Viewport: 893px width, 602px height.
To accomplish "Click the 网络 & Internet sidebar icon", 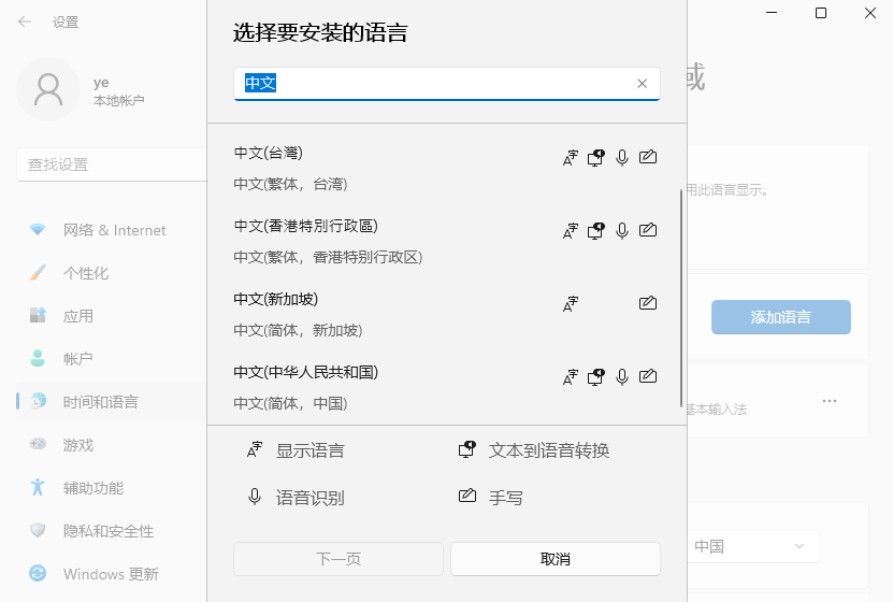I will [38, 230].
